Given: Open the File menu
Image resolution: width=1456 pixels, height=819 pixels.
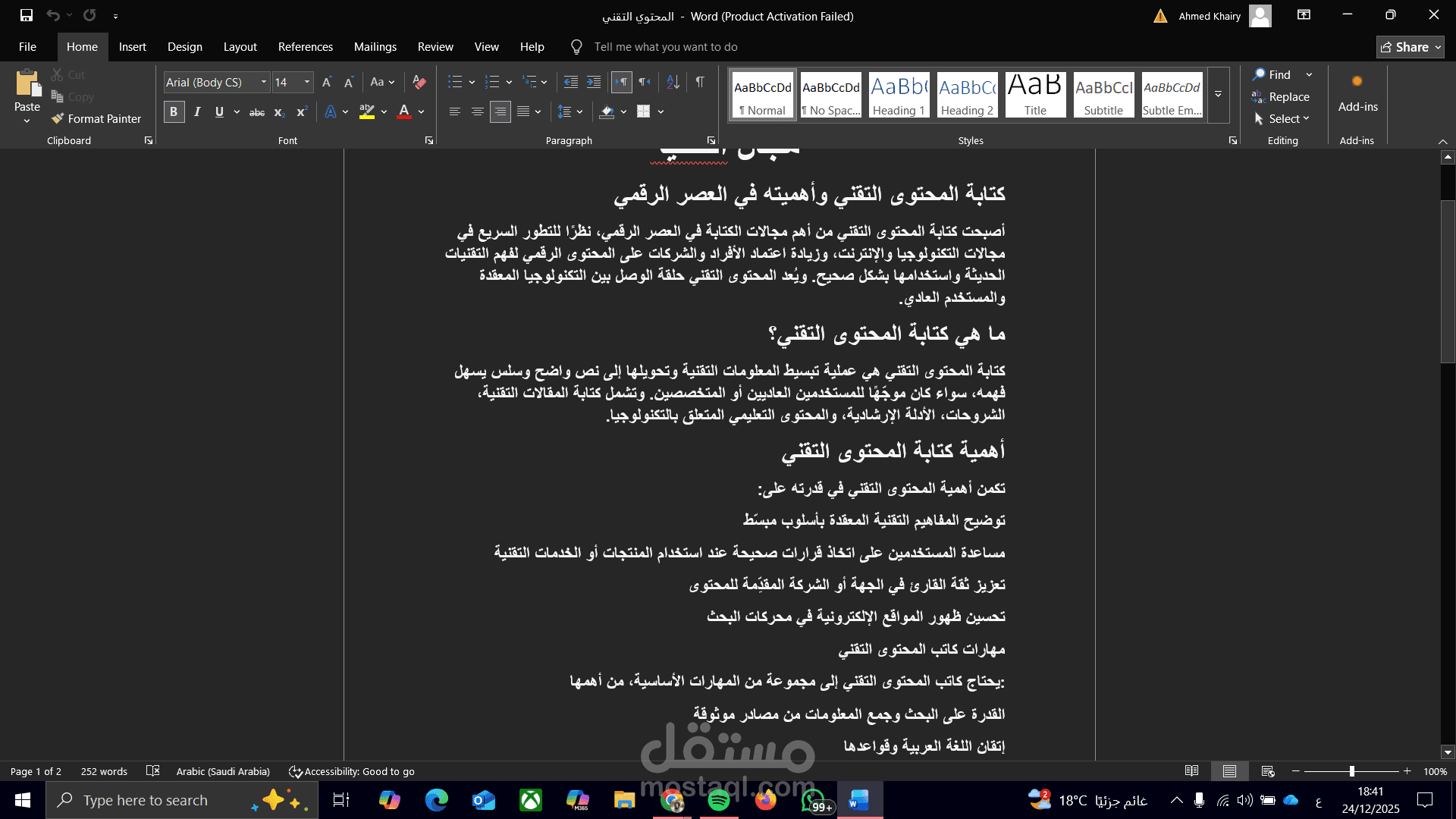Looking at the screenshot, I should pyautogui.click(x=27, y=47).
